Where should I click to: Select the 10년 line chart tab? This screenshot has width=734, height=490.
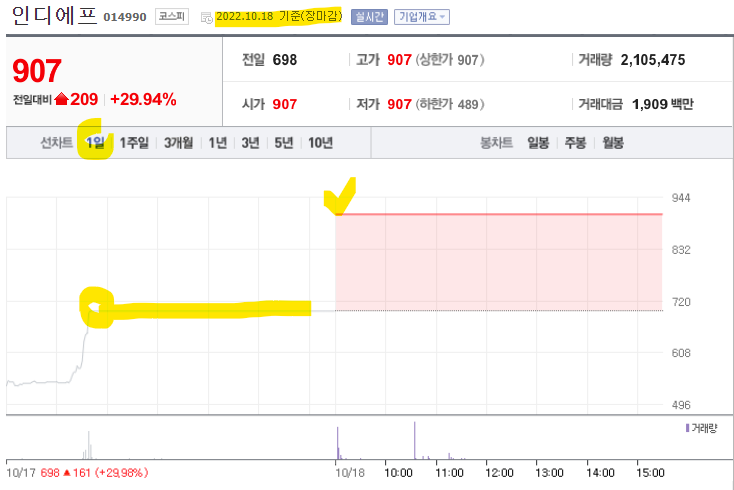click(x=320, y=143)
